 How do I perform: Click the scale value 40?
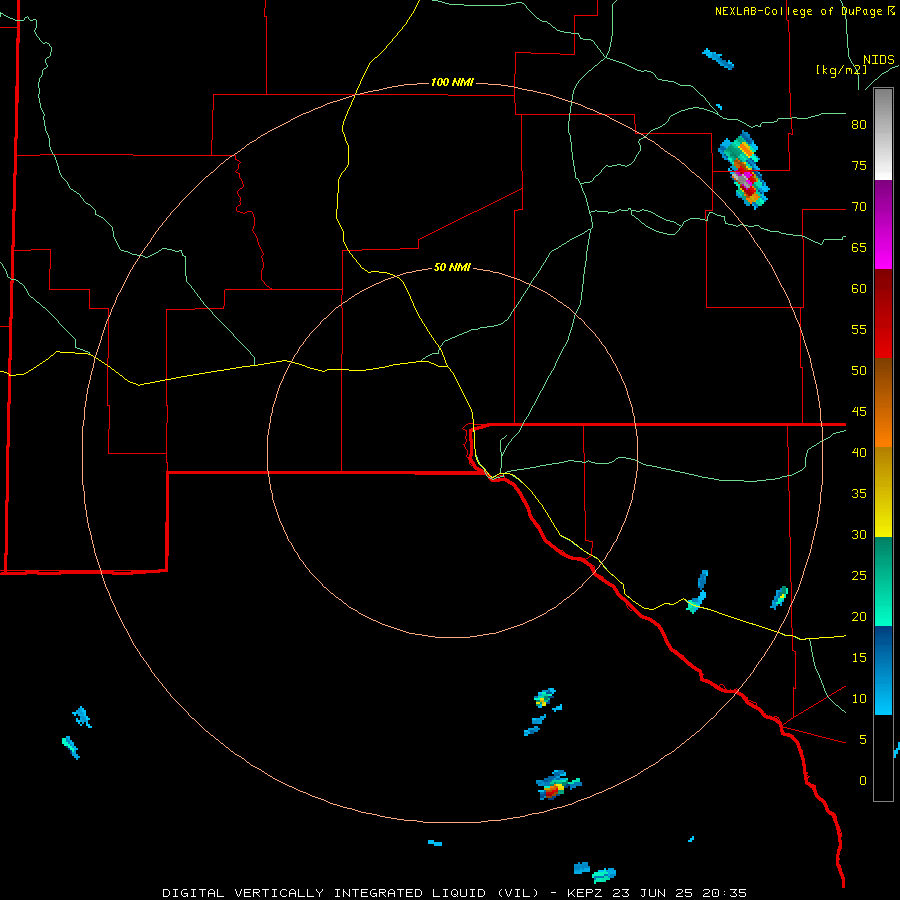click(x=859, y=453)
